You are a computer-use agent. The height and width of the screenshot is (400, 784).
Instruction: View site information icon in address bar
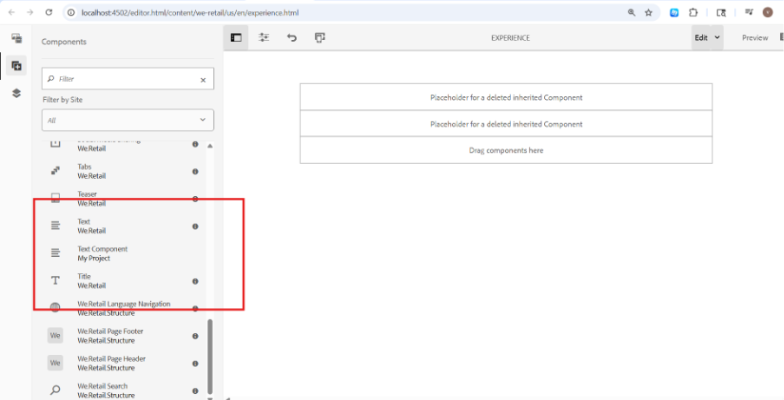(x=71, y=12)
